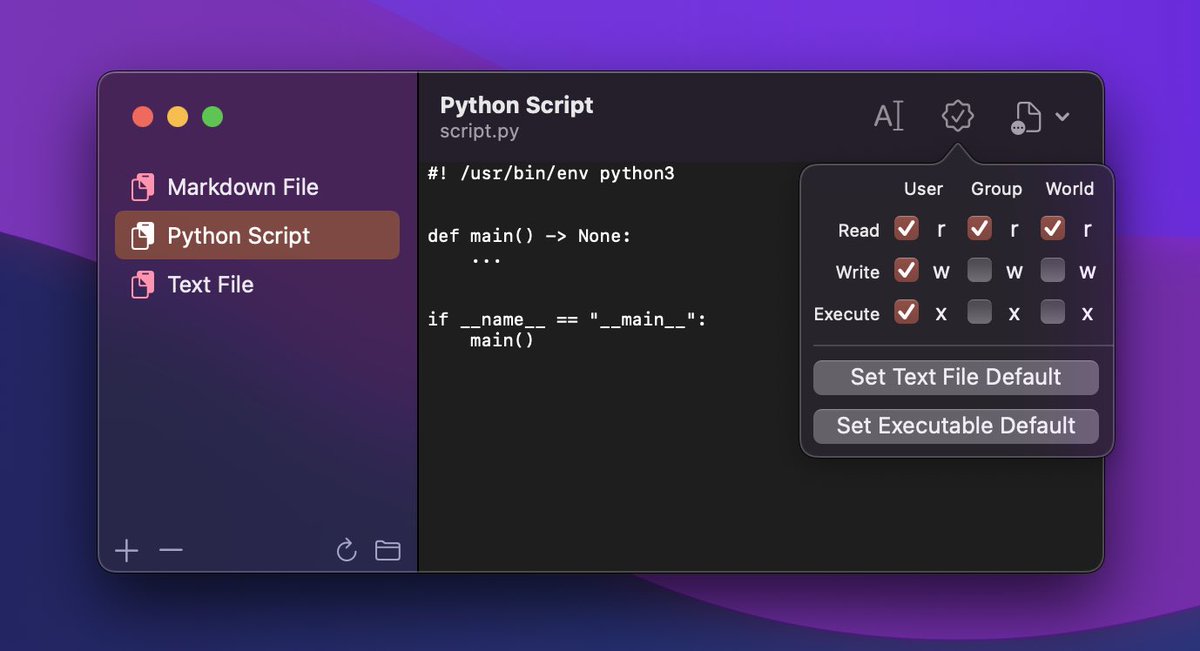Image resolution: width=1200 pixels, height=651 pixels.
Task: Minimize the window with the yellow button
Action: [178, 117]
